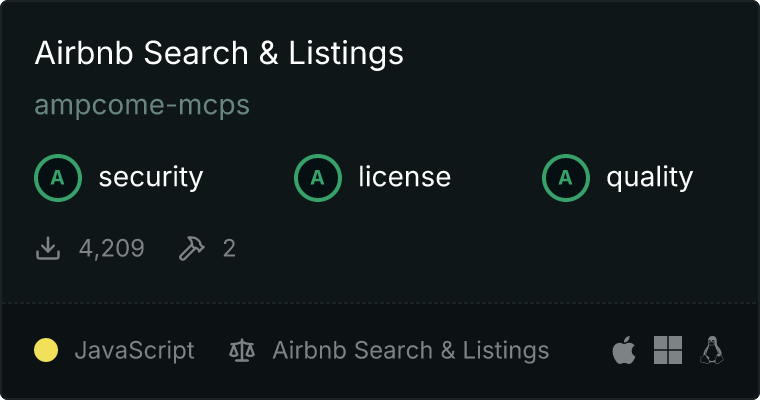Click the security grade A badge
760x400 pixels.
pos(58,178)
